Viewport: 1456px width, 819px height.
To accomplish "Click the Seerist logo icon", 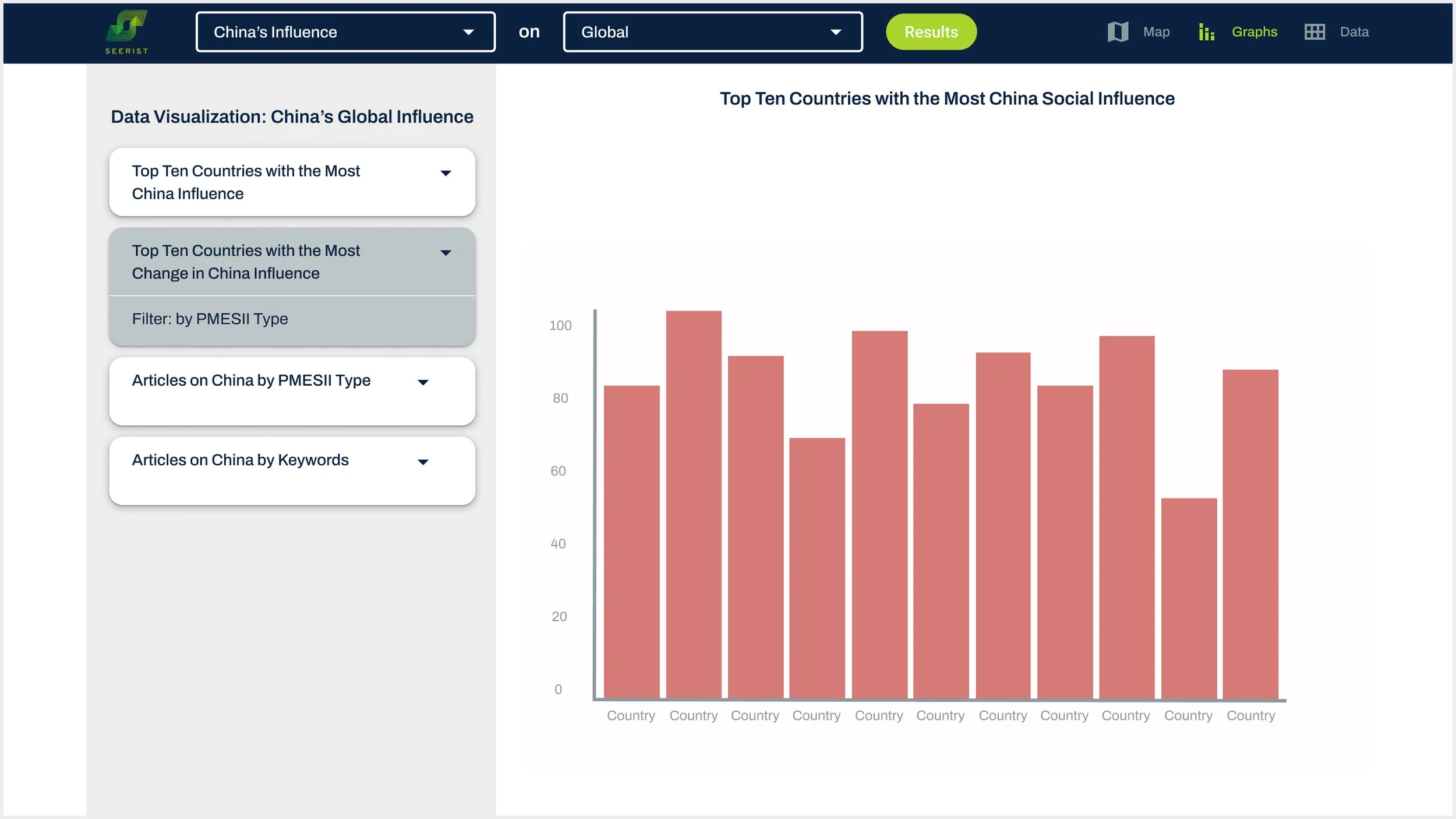I will coord(126,27).
